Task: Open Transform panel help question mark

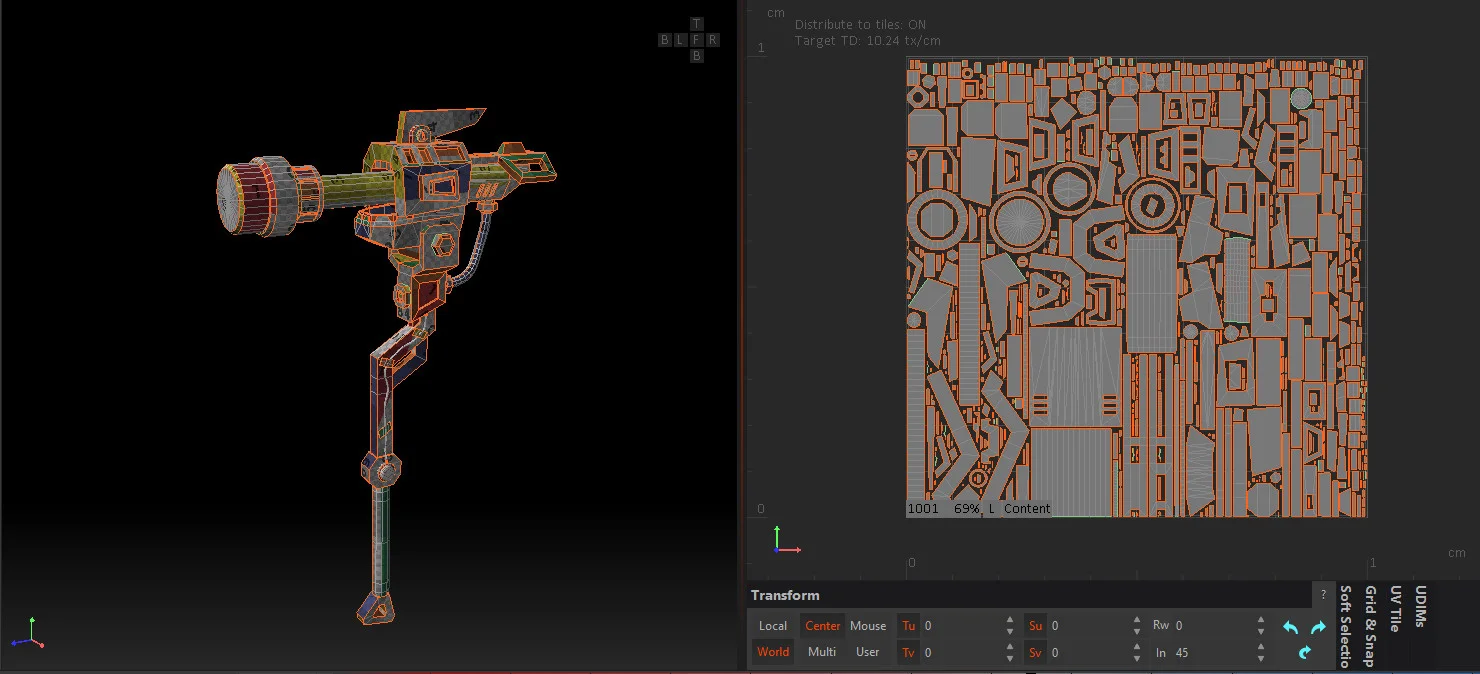Action: pyautogui.click(x=1323, y=595)
